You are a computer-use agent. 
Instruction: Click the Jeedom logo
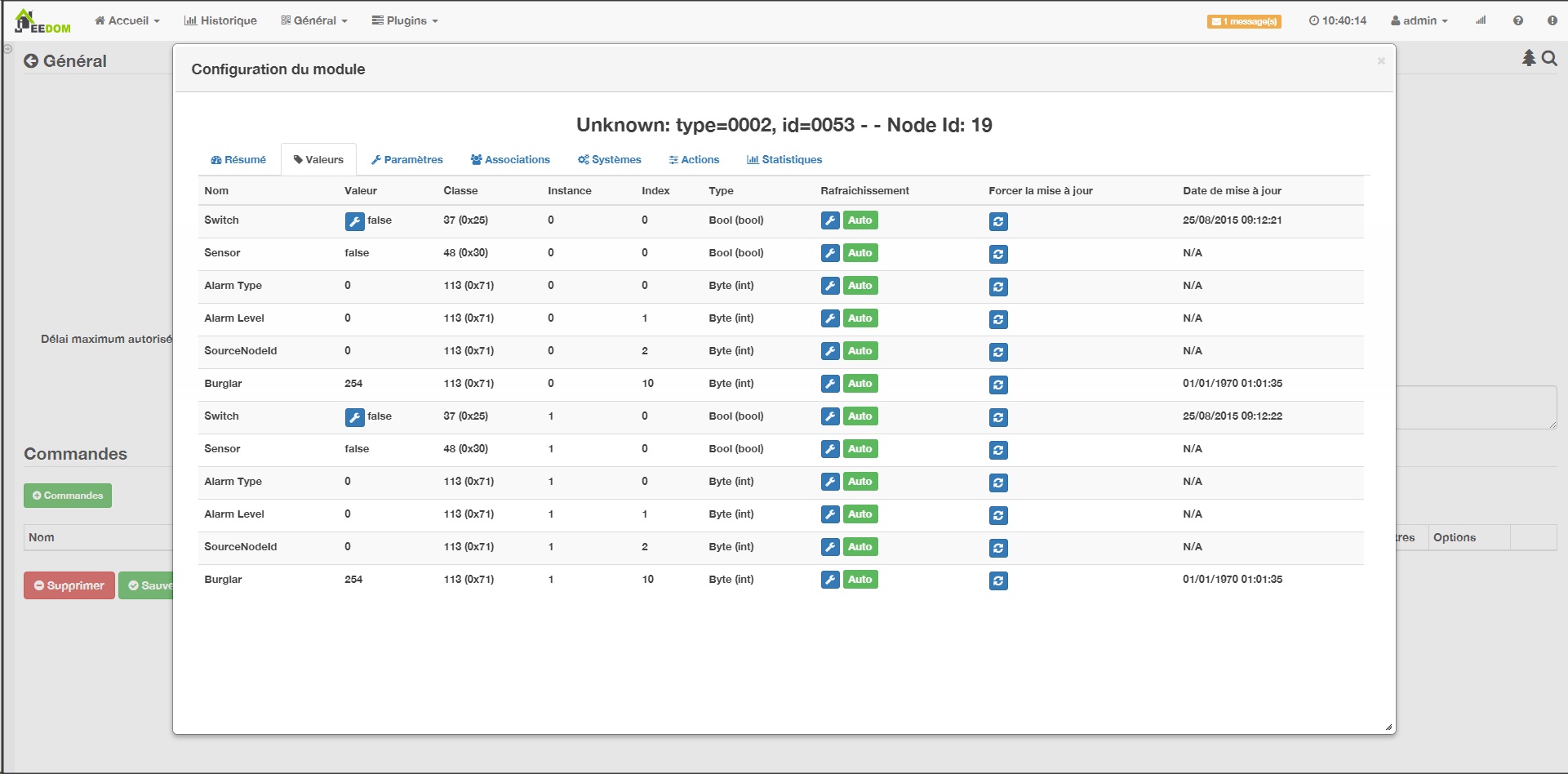(x=42, y=21)
